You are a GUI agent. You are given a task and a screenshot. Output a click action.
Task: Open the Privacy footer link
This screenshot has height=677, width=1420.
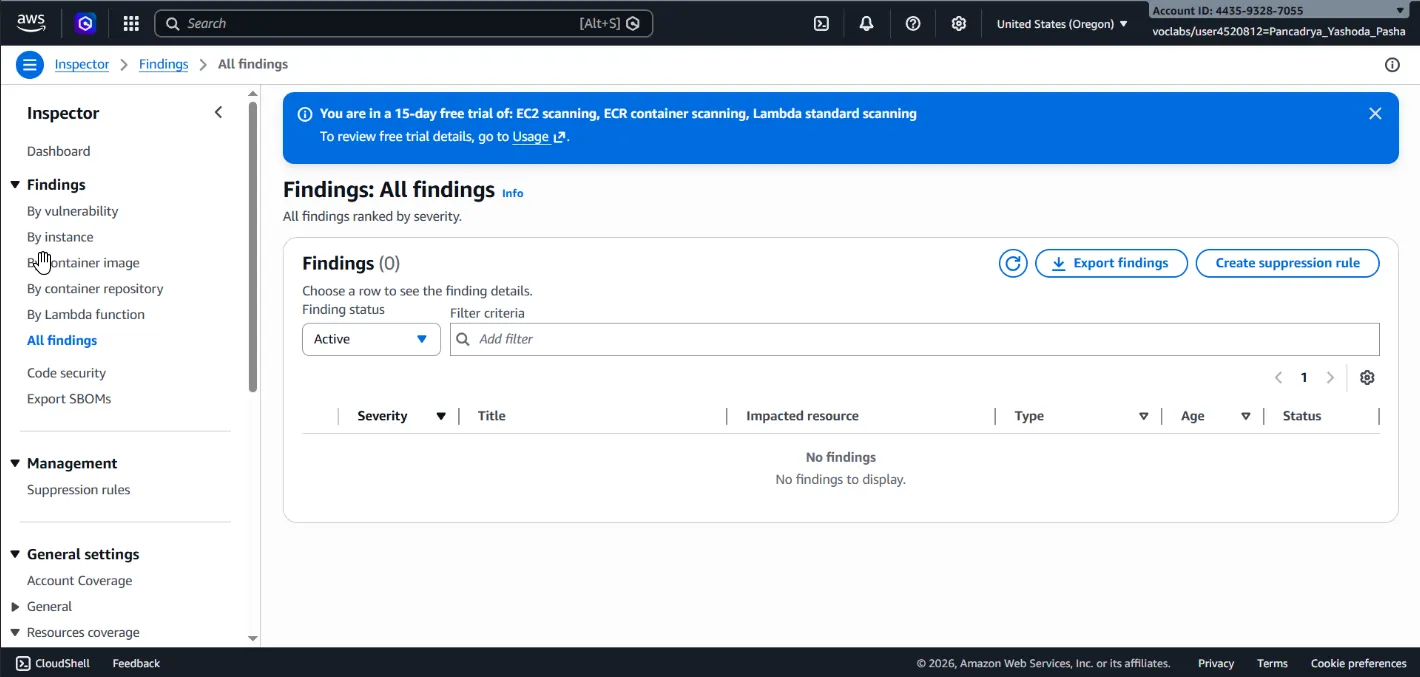(x=1216, y=663)
